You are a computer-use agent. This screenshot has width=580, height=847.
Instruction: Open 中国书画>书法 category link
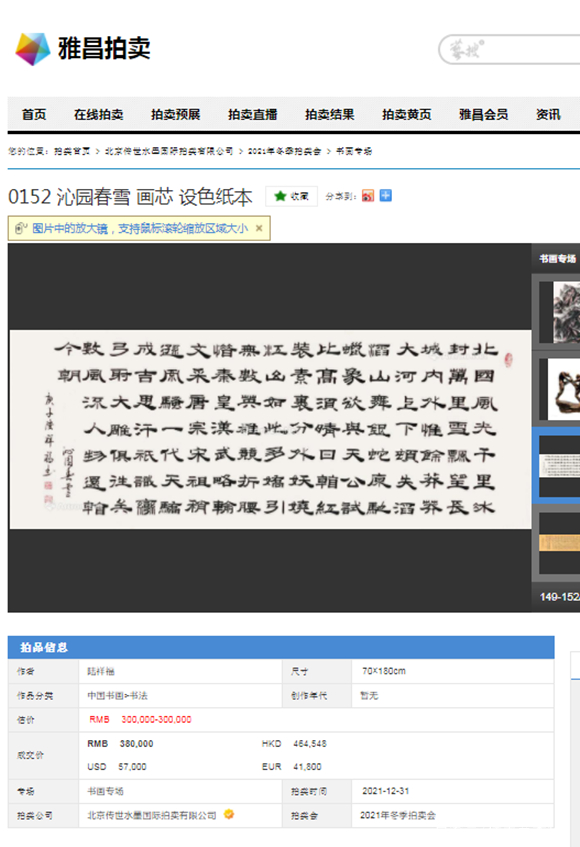117,695
